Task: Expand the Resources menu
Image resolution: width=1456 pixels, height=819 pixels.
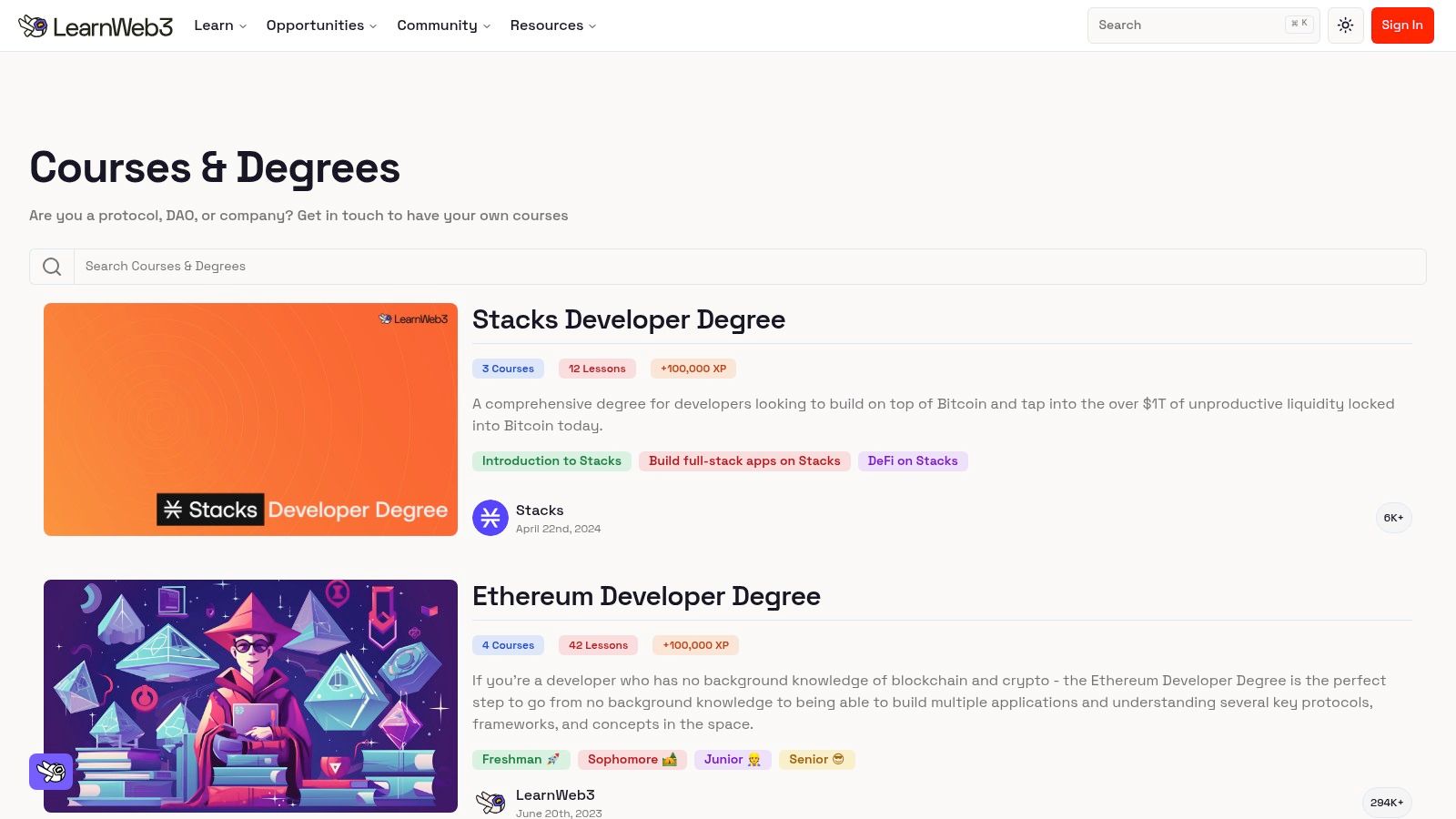Action: [x=553, y=25]
